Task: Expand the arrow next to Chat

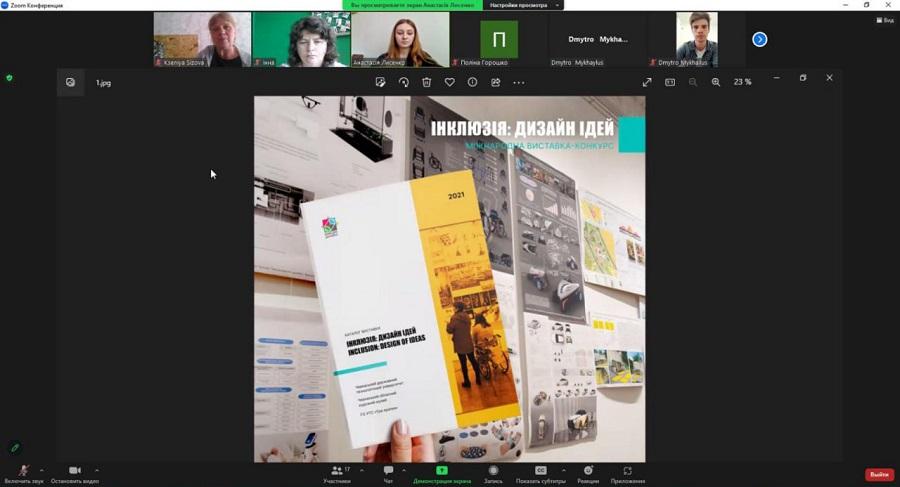Action: pos(404,470)
